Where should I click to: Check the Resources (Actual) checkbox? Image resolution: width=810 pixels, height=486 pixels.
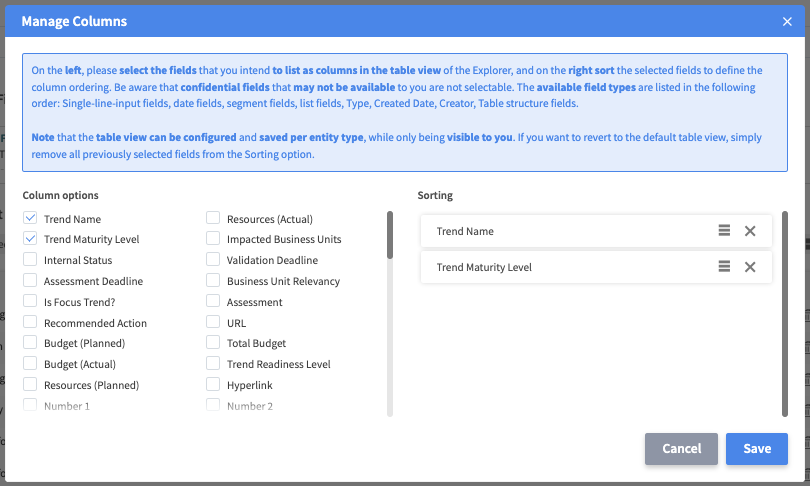click(213, 218)
